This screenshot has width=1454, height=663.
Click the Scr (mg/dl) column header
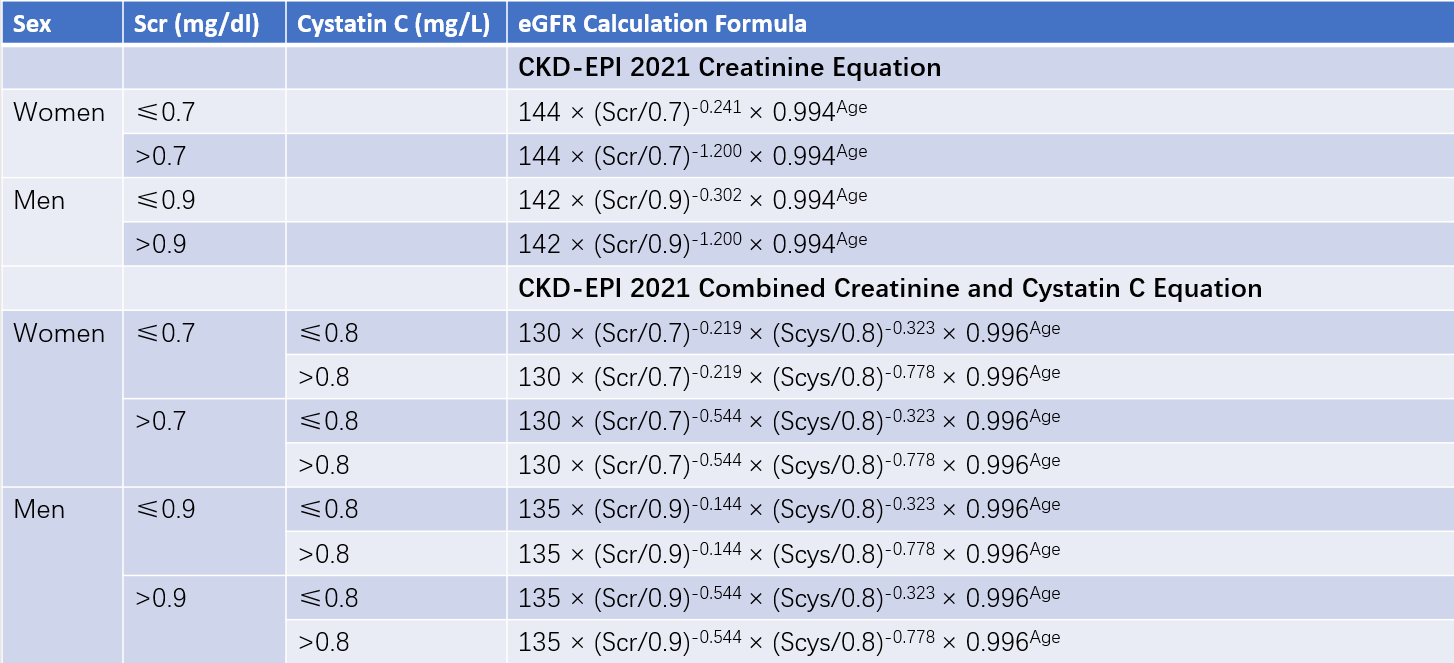click(x=197, y=24)
